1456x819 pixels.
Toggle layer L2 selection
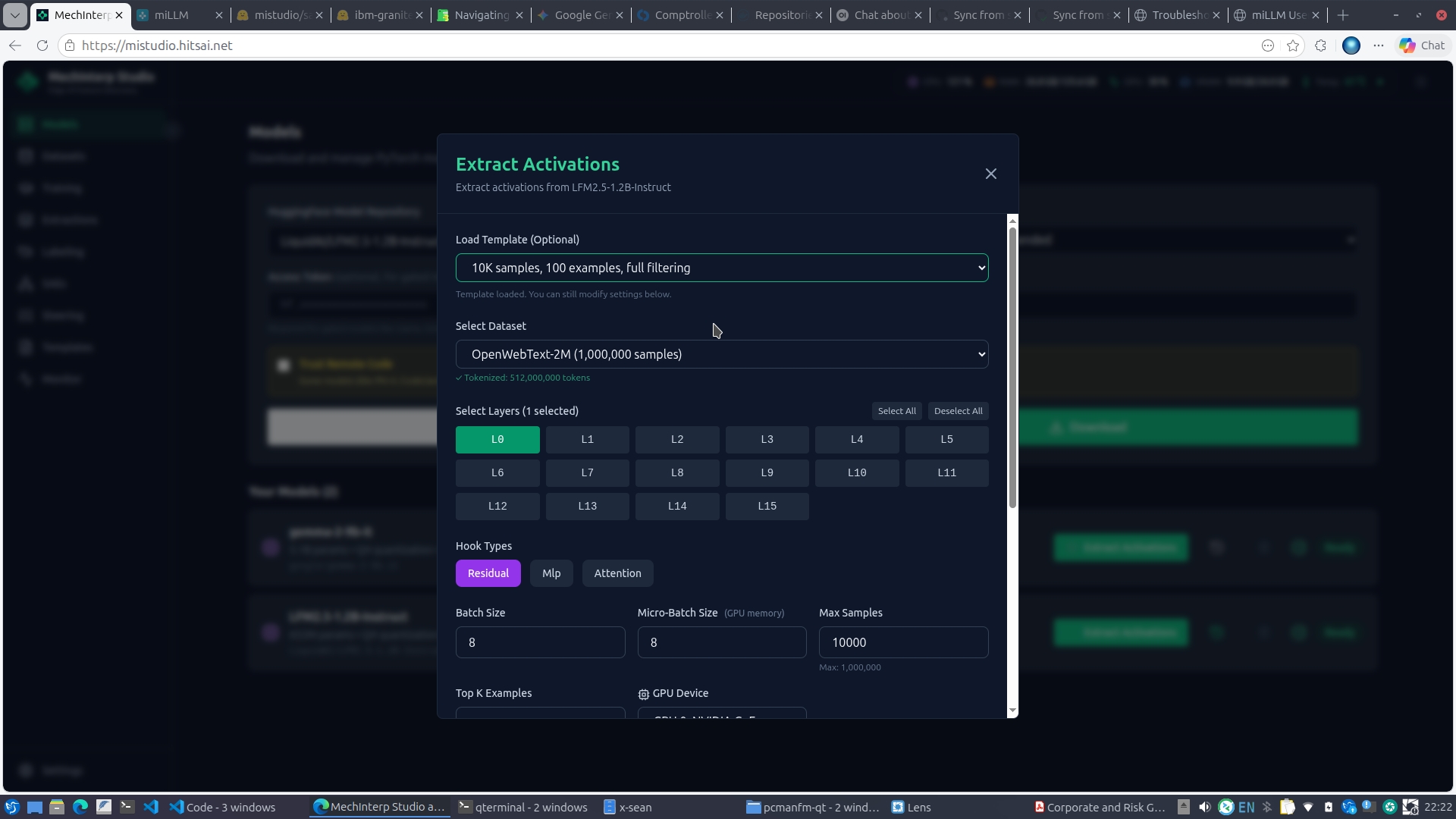pyautogui.click(x=677, y=440)
